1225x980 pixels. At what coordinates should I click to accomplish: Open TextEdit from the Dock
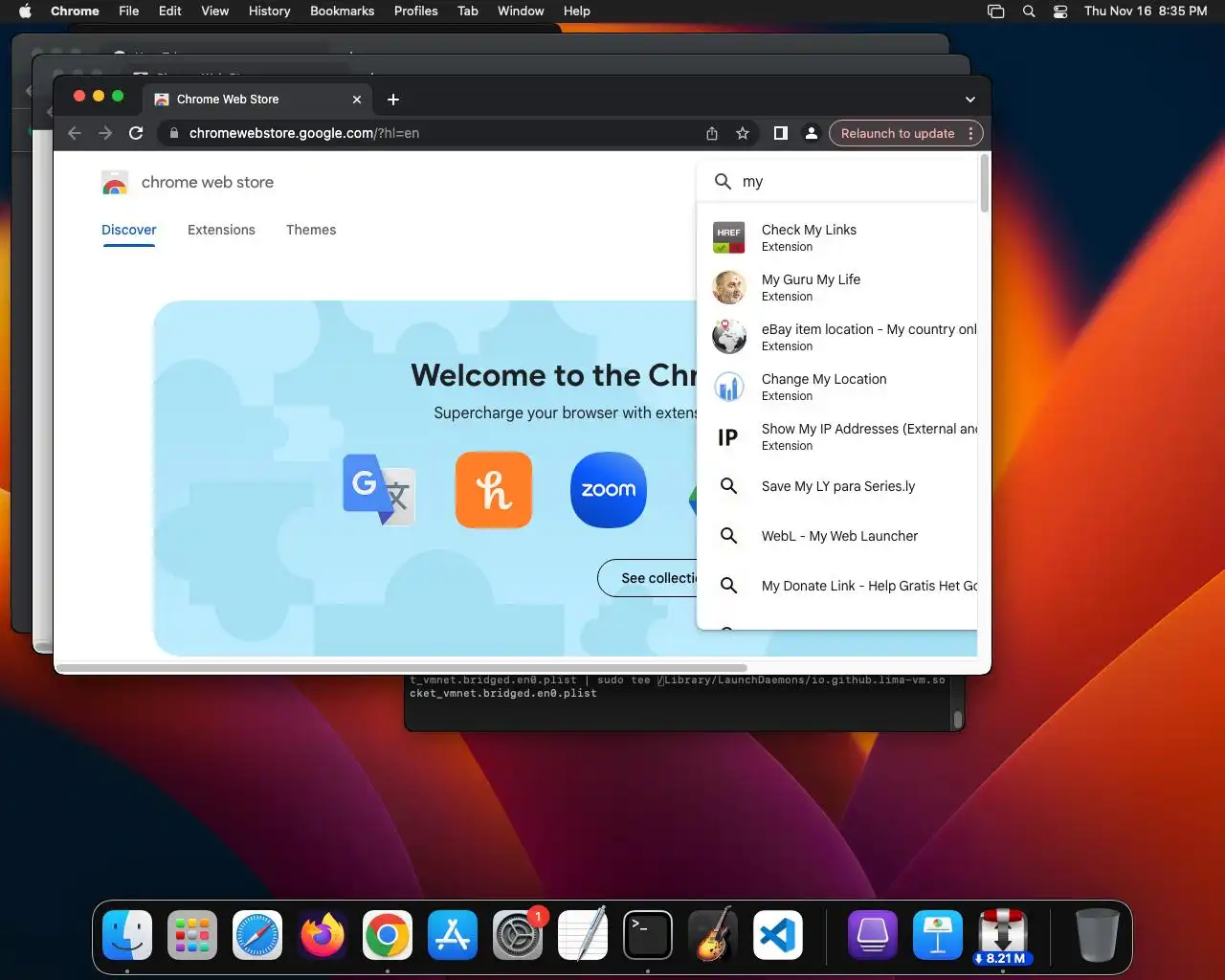point(583,935)
